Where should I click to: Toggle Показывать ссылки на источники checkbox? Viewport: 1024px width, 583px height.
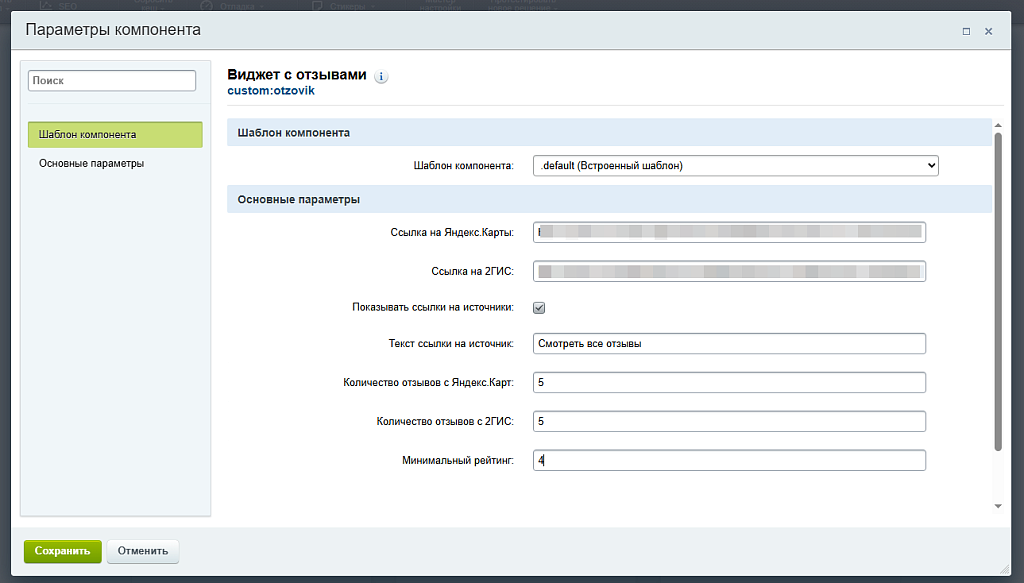(539, 307)
